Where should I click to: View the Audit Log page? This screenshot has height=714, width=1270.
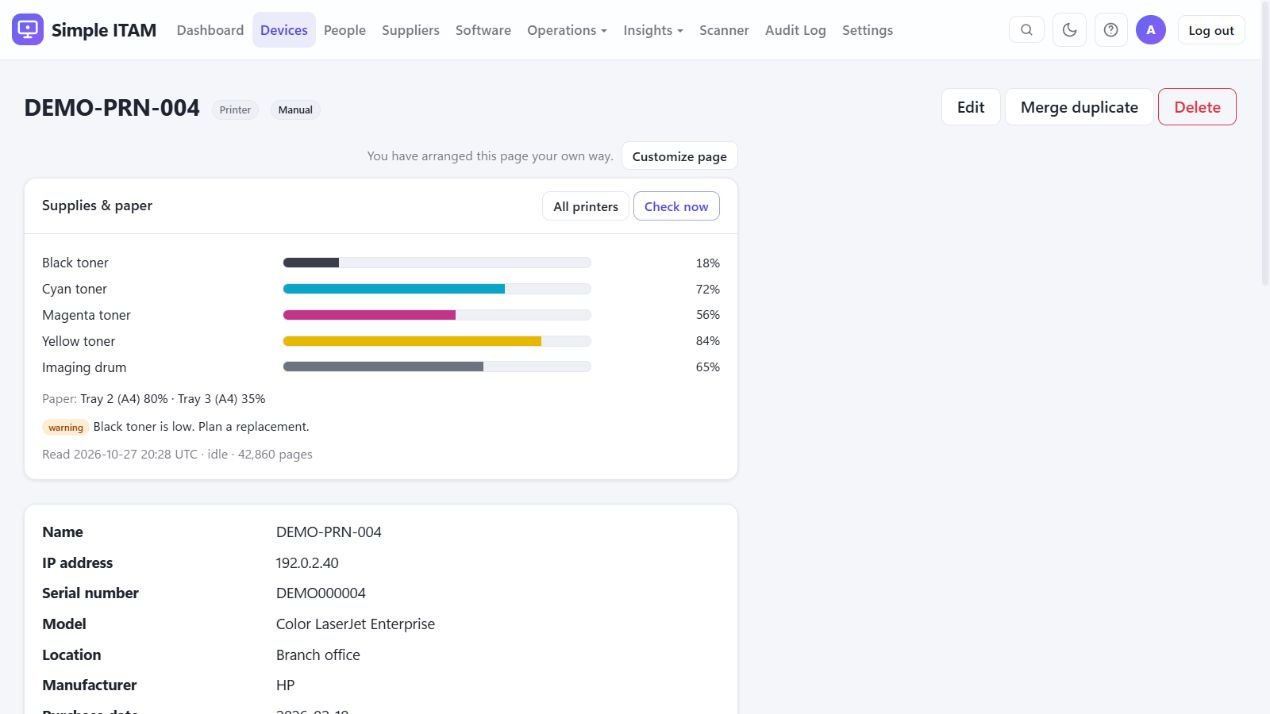(x=795, y=30)
